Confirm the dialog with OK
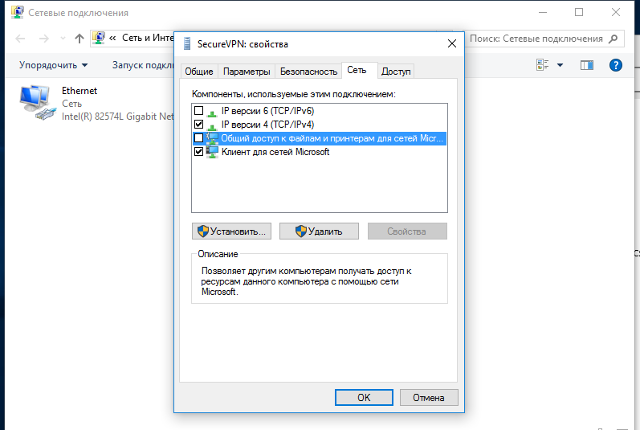The image size is (640, 430). pos(364,397)
